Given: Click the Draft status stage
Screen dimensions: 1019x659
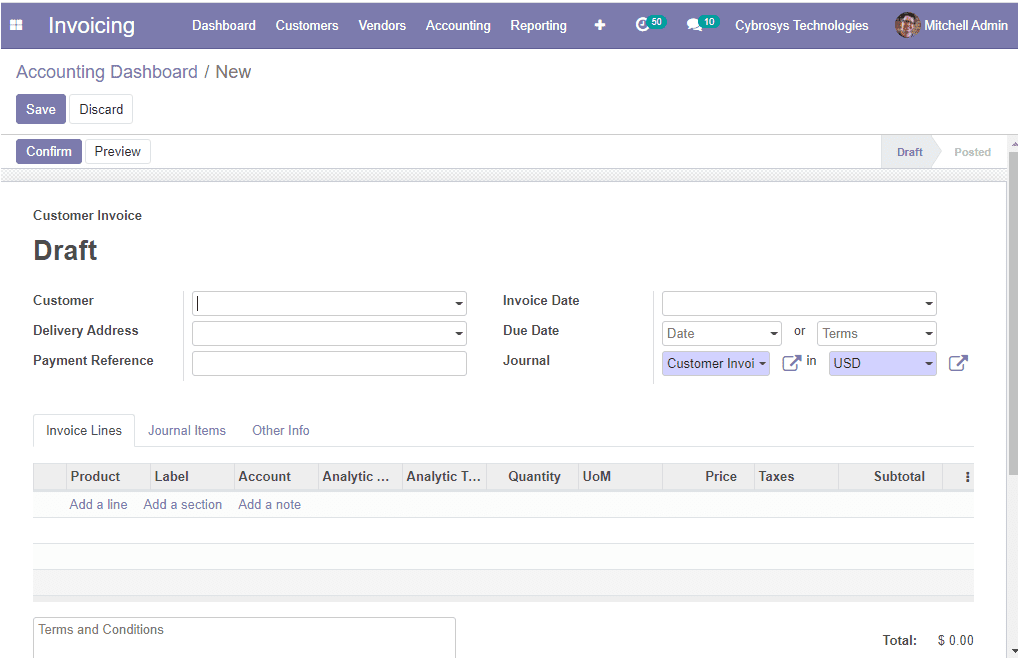Looking at the screenshot, I should pyautogui.click(x=909, y=152).
